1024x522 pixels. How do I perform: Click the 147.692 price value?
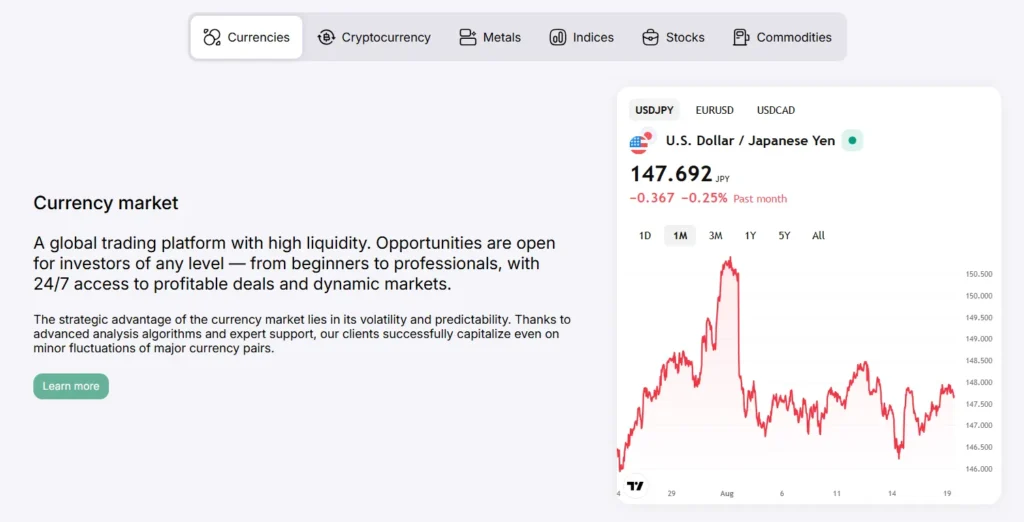[x=671, y=174]
